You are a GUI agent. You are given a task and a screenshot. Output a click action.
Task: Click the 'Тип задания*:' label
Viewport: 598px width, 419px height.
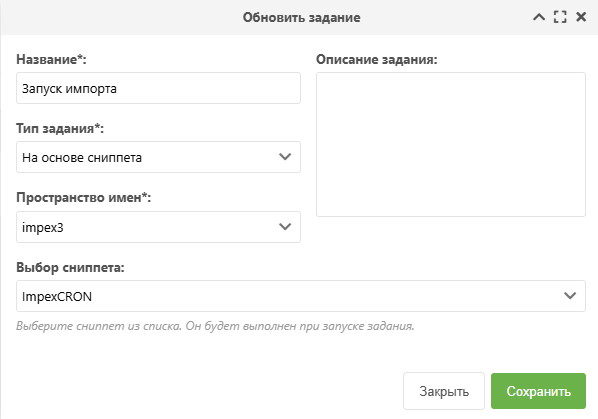60,128
